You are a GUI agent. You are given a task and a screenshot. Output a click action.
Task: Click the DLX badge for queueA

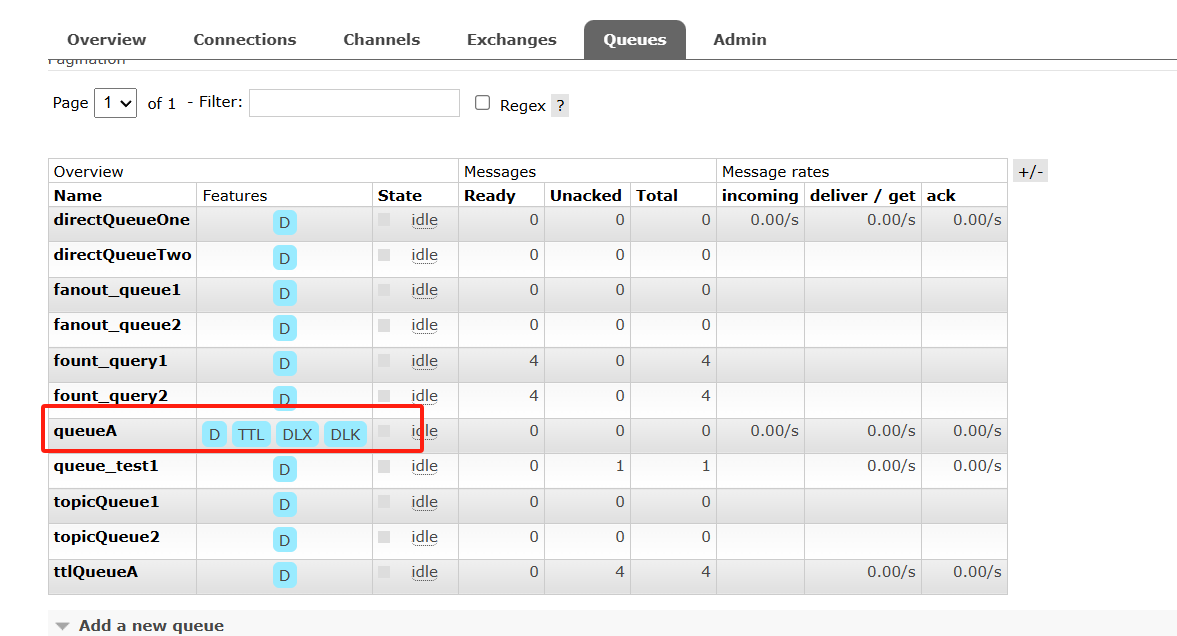[297, 435]
